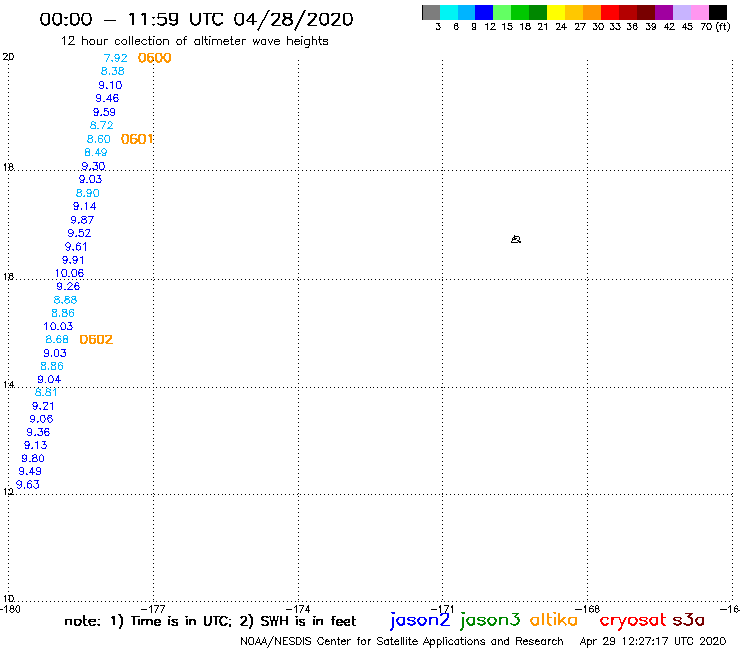Select the 7.92 wave height value
Image resolution: width=740 pixels, height=650 pixels.
116,58
